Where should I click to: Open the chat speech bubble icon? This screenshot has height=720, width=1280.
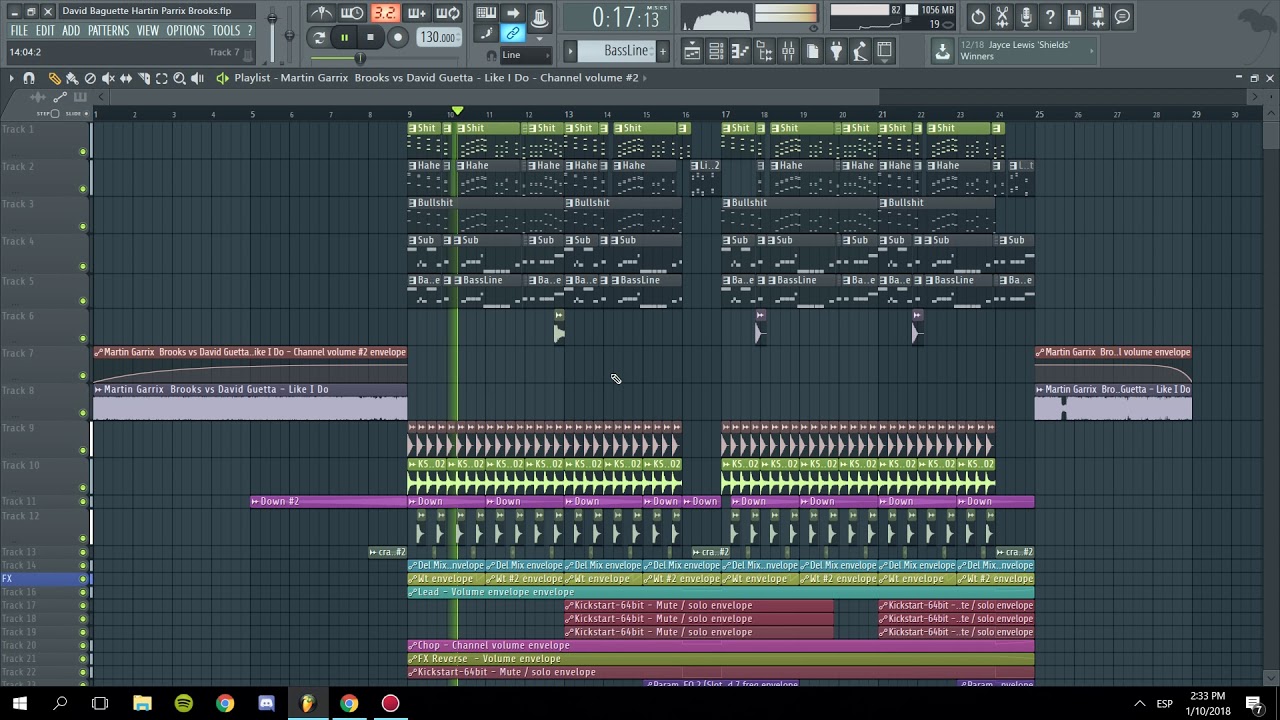[x=1122, y=17]
